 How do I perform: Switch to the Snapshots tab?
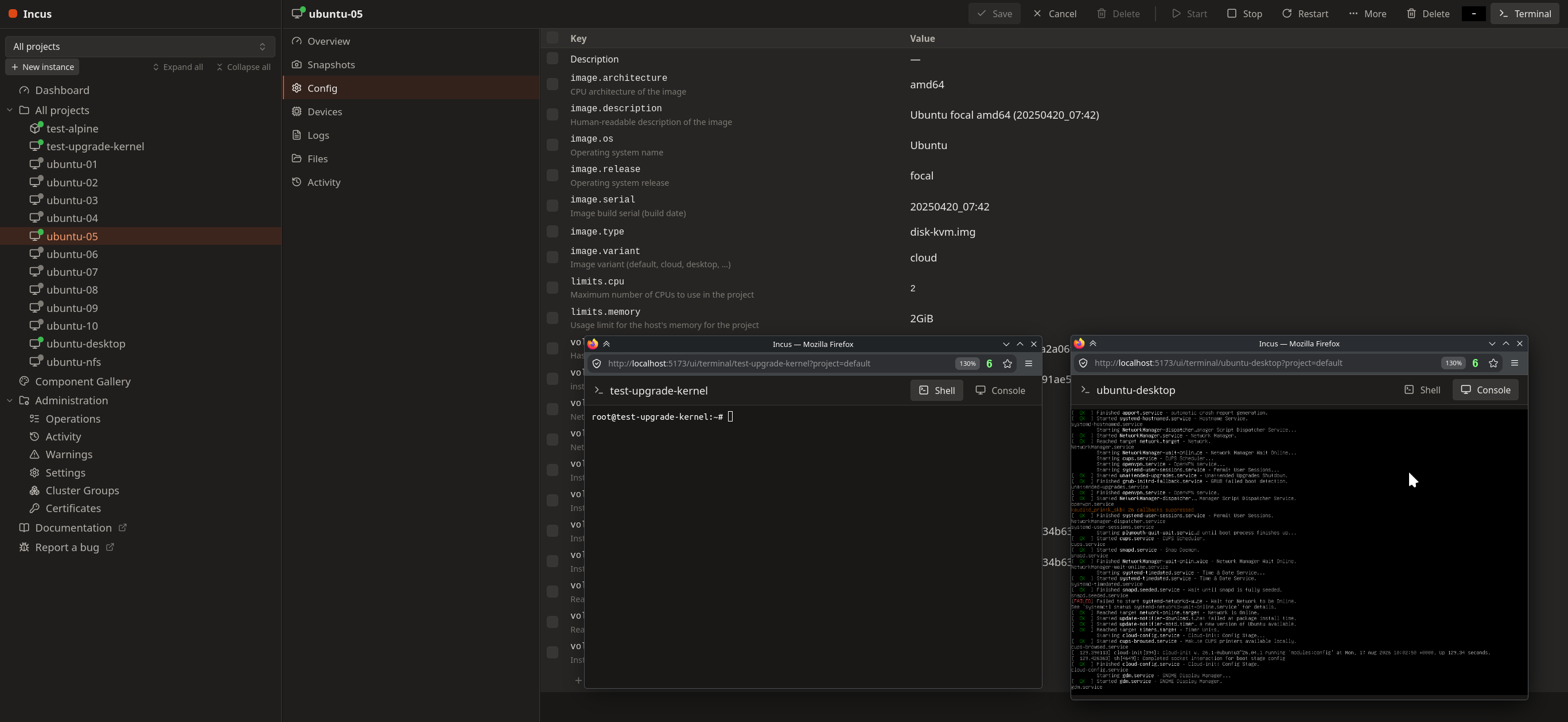(x=411, y=64)
